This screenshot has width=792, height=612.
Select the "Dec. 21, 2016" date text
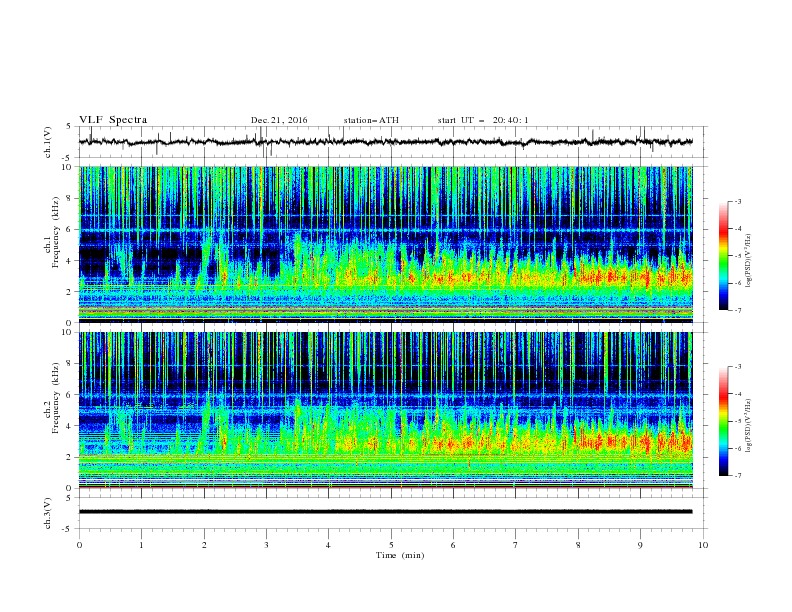279,120
